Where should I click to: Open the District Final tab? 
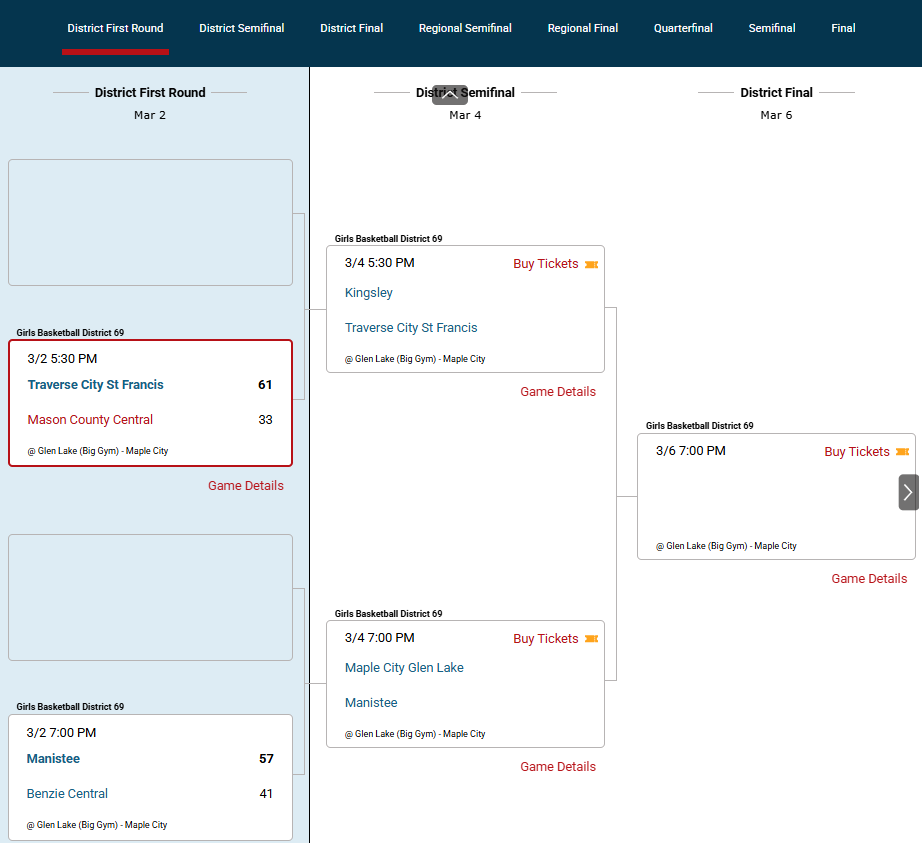click(x=351, y=28)
